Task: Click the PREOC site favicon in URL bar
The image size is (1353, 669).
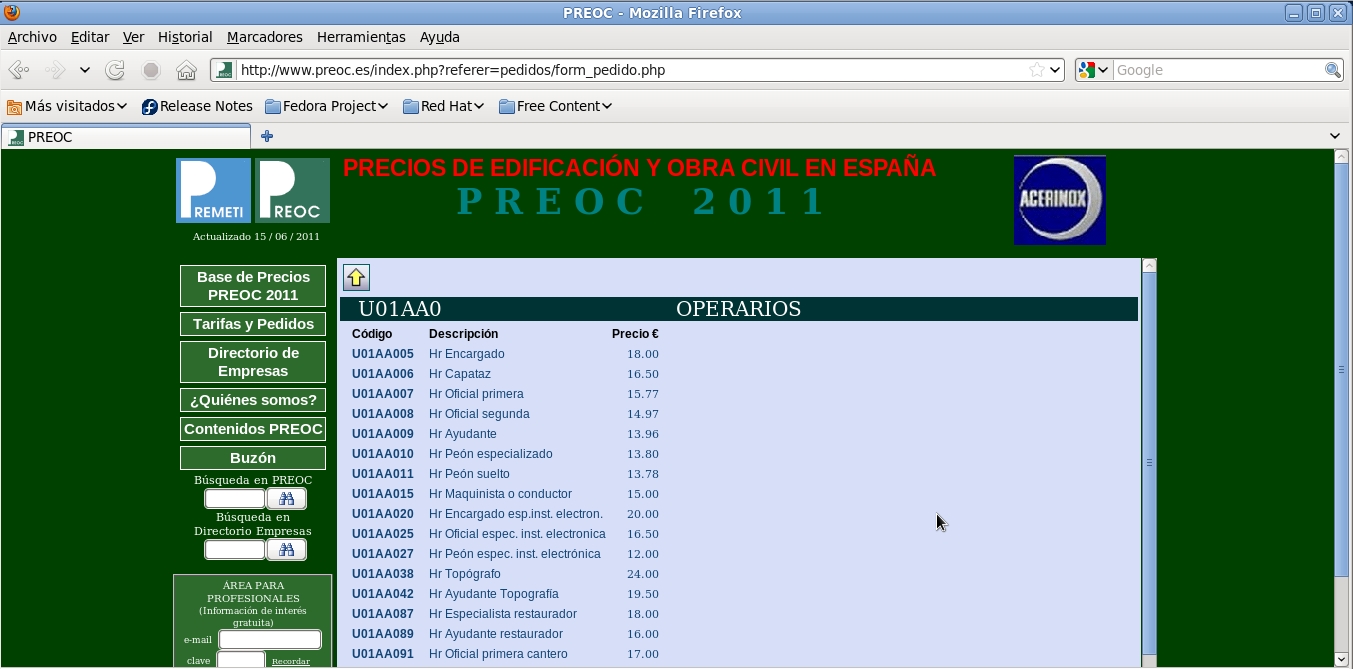Action: click(x=225, y=70)
